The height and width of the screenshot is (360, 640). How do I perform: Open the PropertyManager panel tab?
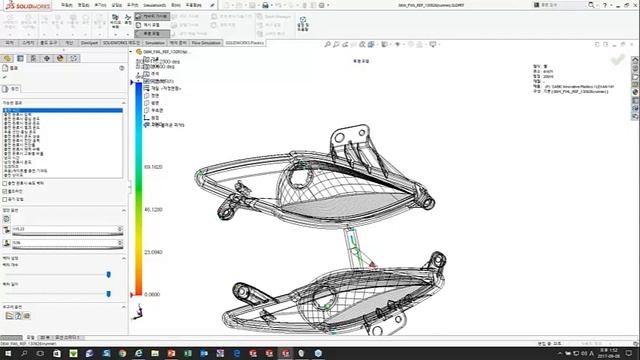[x=20, y=58]
